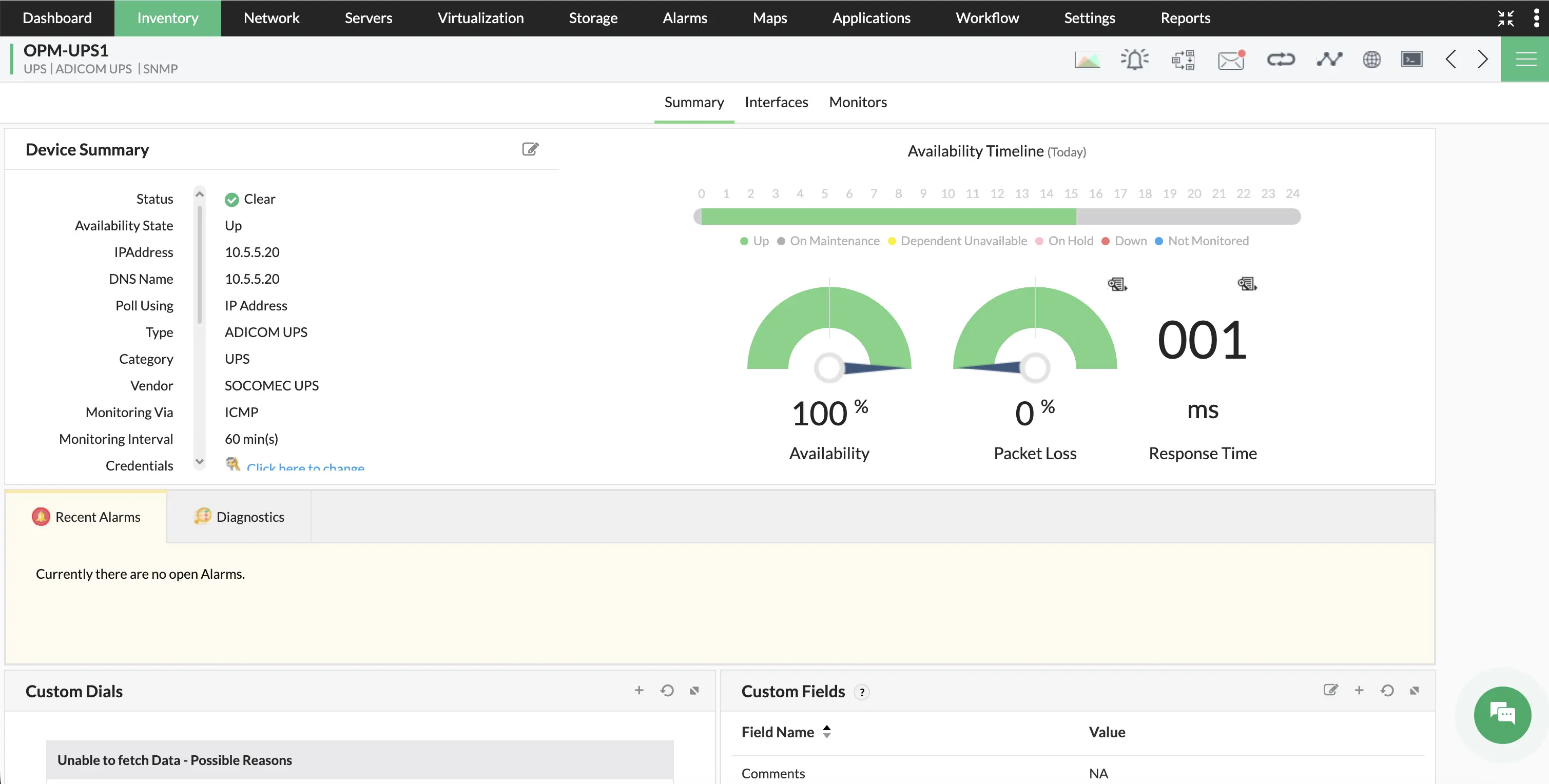1549x784 pixels.
Task: Edit the Custom Fields panel
Action: (1331, 690)
